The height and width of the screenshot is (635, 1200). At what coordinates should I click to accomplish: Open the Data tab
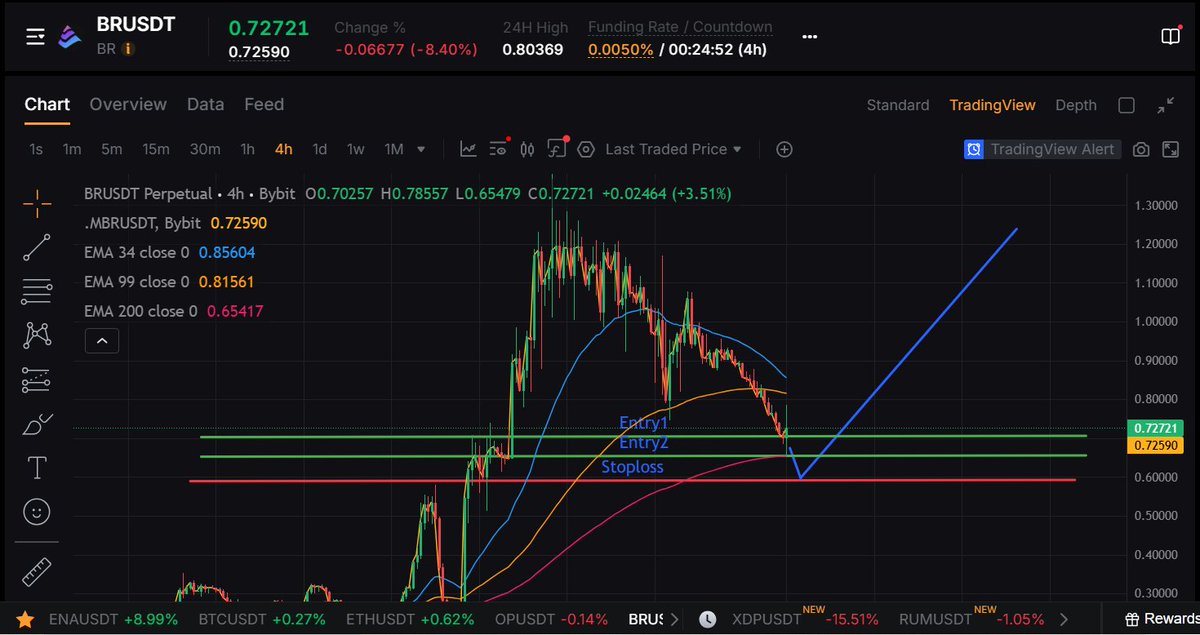(205, 104)
